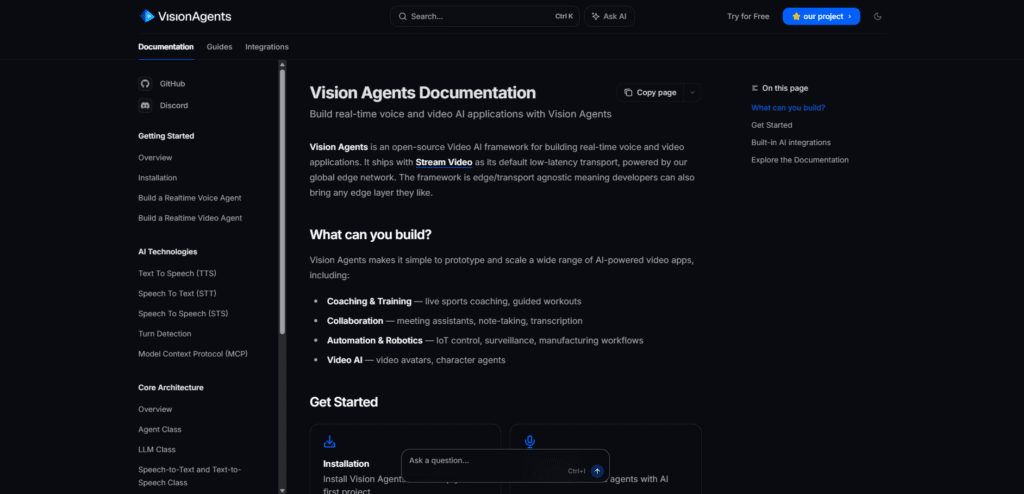The image size is (1024, 494).
Task: Click the Copy page button
Action: click(x=650, y=93)
